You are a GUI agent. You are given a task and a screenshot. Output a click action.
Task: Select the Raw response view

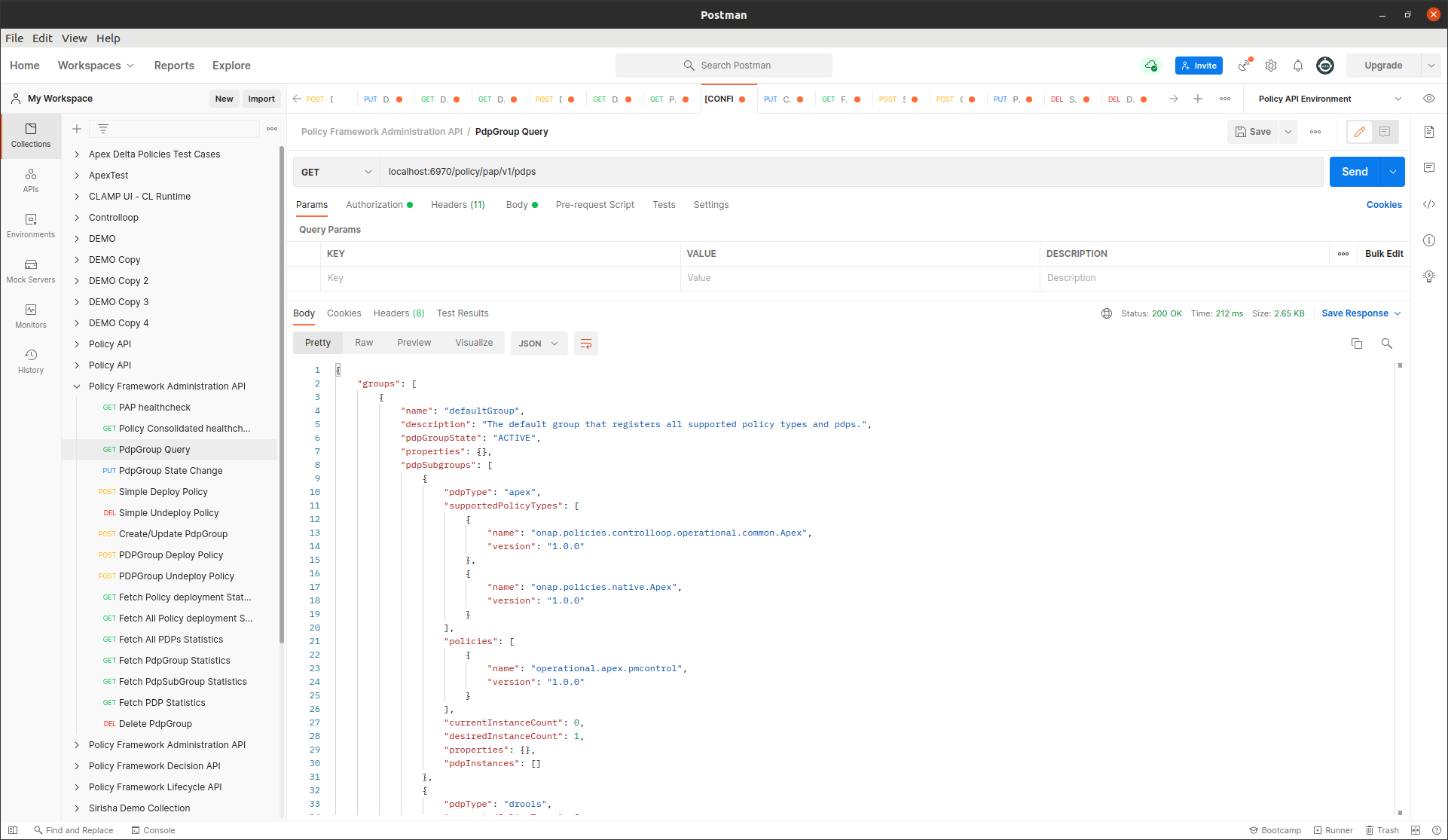tap(364, 343)
